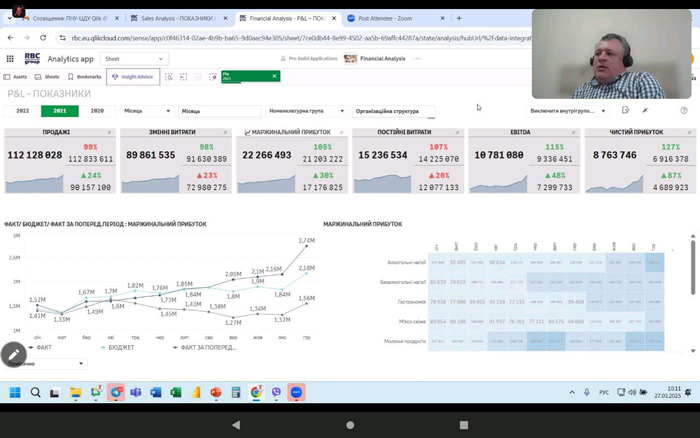Click the Windows Start button

[15, 393]
